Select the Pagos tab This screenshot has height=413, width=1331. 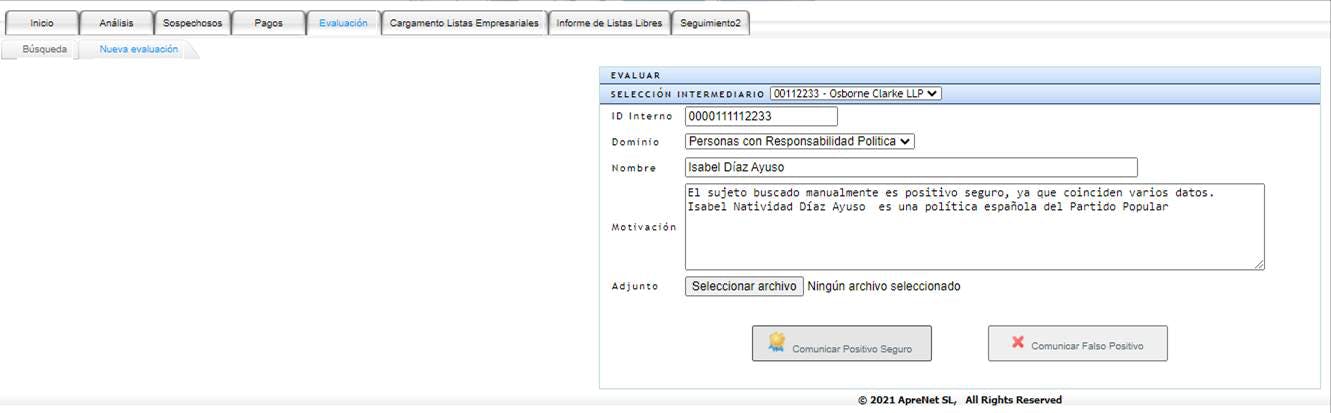click(x=268, y=23)
